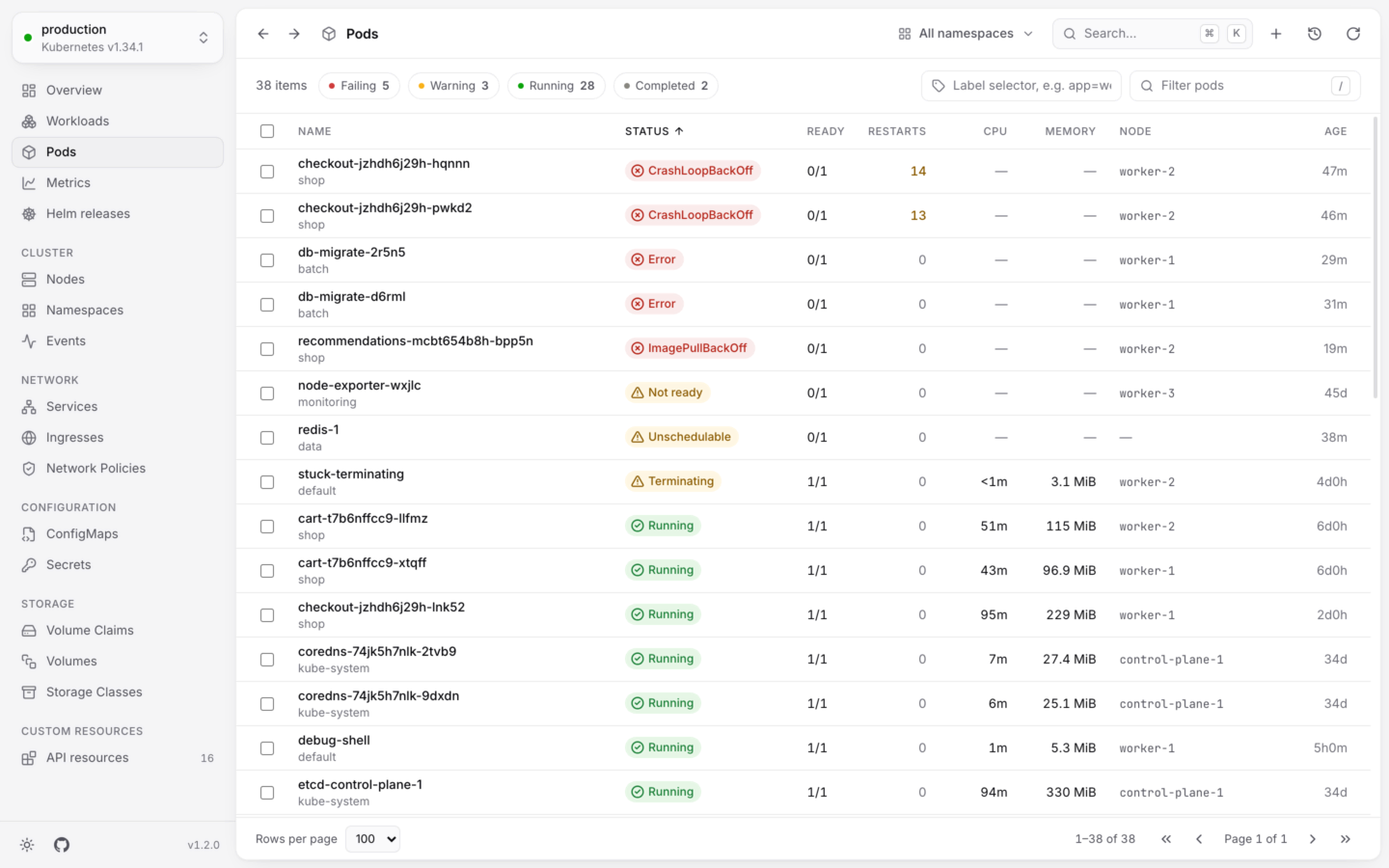This screenshot has width=1389, height=868.
Task: Toggle light theme with sun icon
Action: (27, 845)
